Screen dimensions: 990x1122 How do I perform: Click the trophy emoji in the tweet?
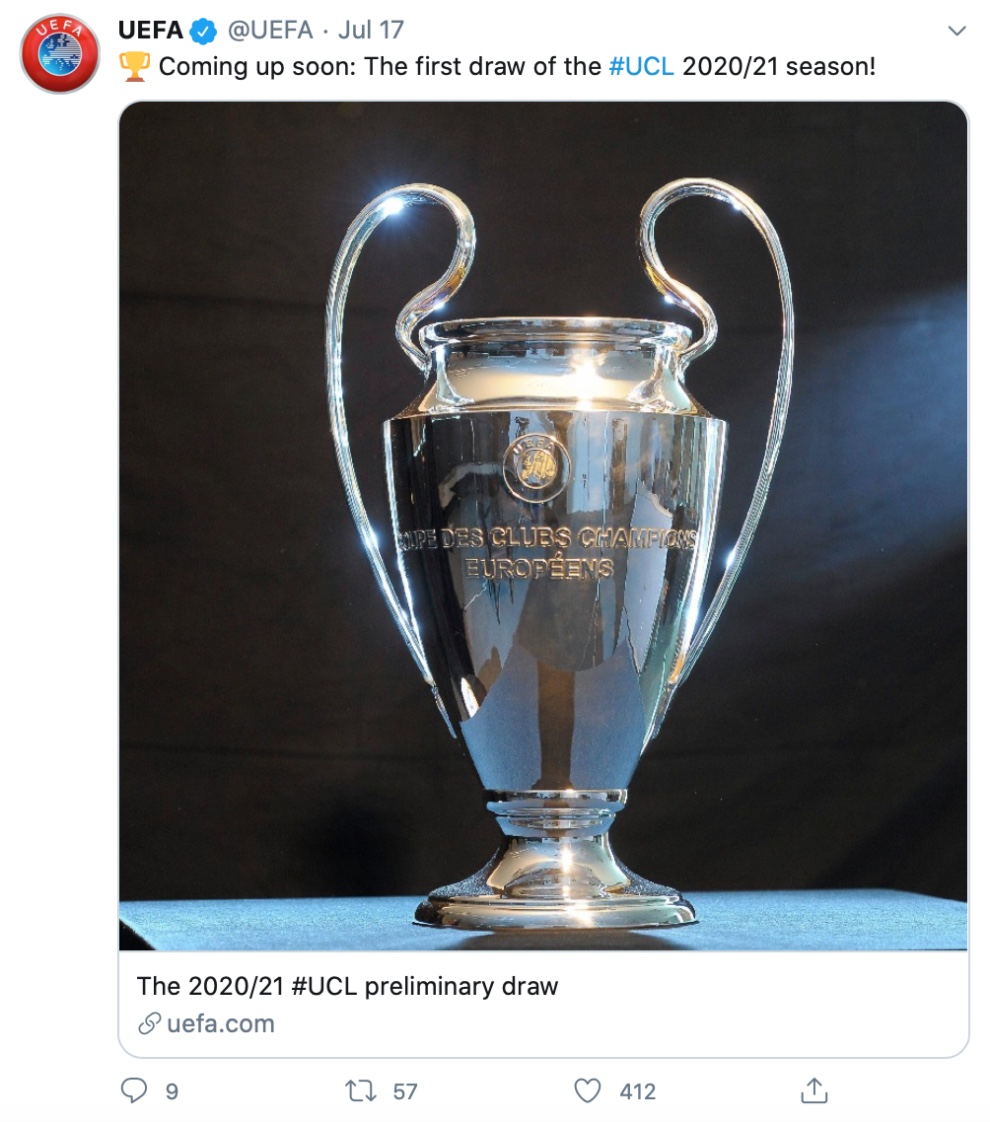pyautogui.click(x=134, y=67)
